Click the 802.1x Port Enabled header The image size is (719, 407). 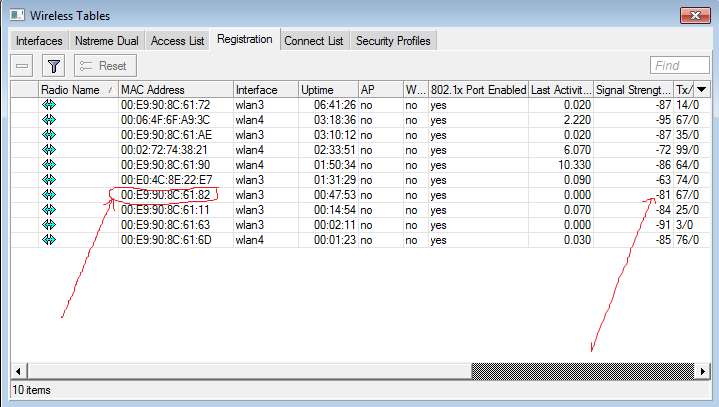point(478,90)
